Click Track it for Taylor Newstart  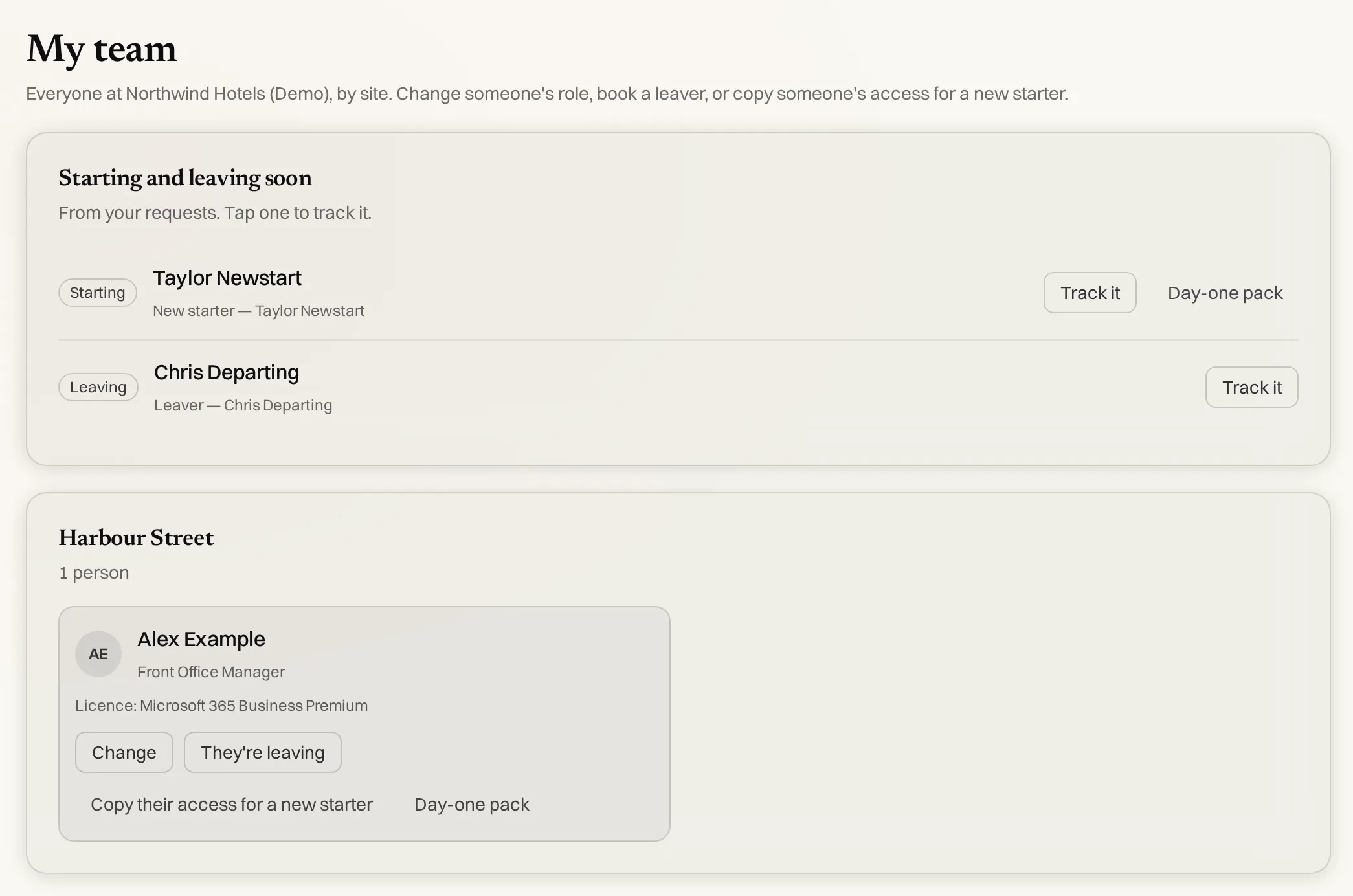pos(1090,293)
